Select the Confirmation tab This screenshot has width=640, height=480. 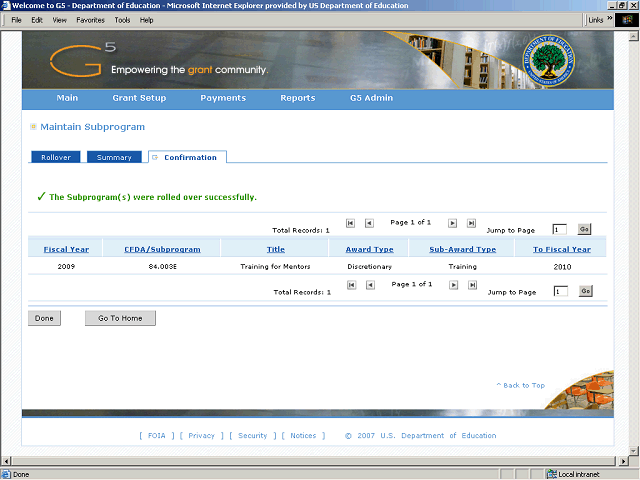(x=187, y=157)
